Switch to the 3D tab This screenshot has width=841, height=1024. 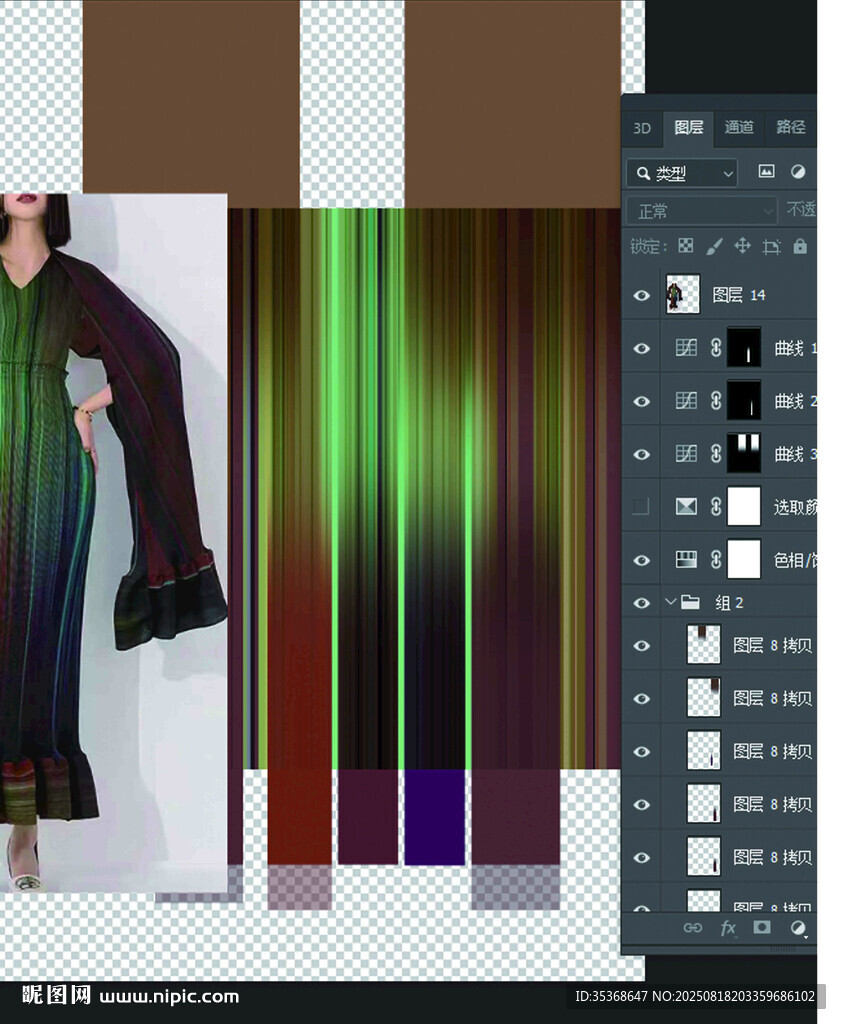click(x=642, y=128)
